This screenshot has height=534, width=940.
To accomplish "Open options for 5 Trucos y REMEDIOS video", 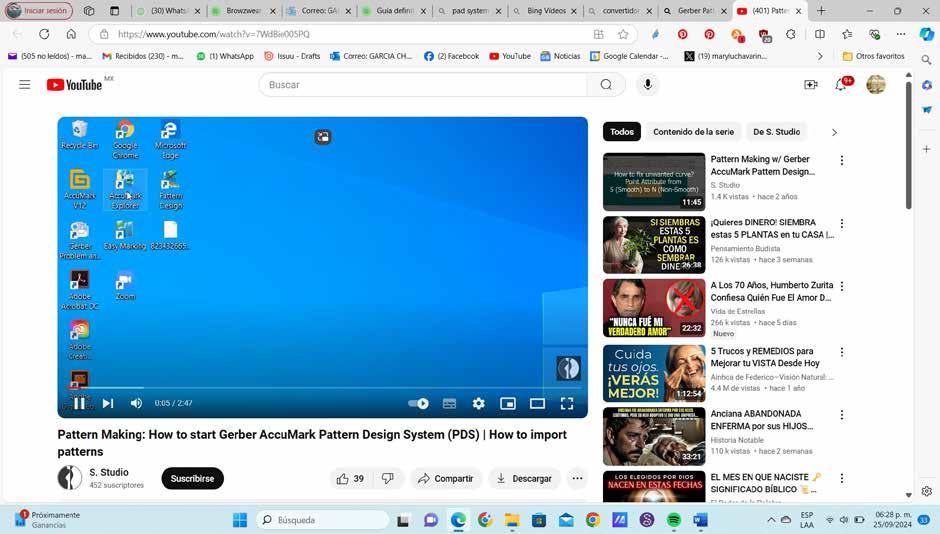I will 842,352.
